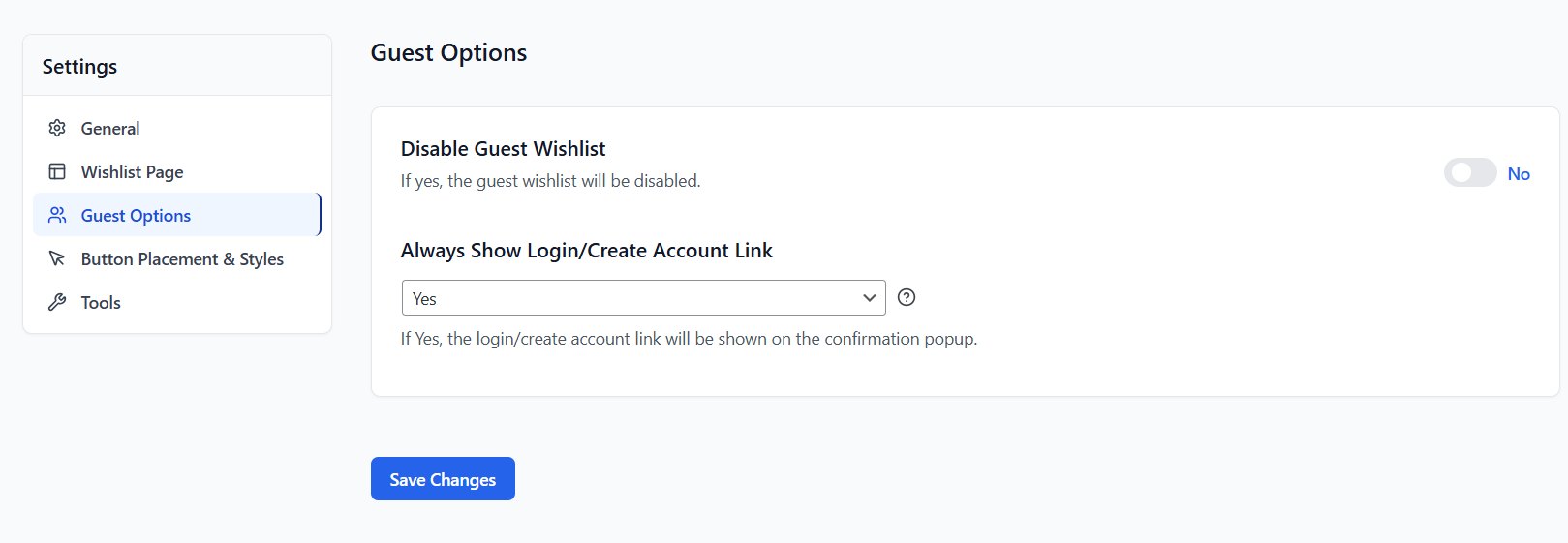Screen dimensions: 1568x543
Task: Click the Disable Guest Wishlist title
Action: point(503,149)
